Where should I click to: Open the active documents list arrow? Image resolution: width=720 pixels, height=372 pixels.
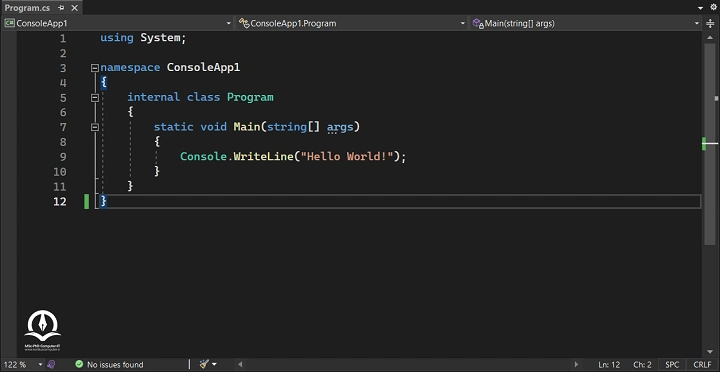(x=700, y=8)
